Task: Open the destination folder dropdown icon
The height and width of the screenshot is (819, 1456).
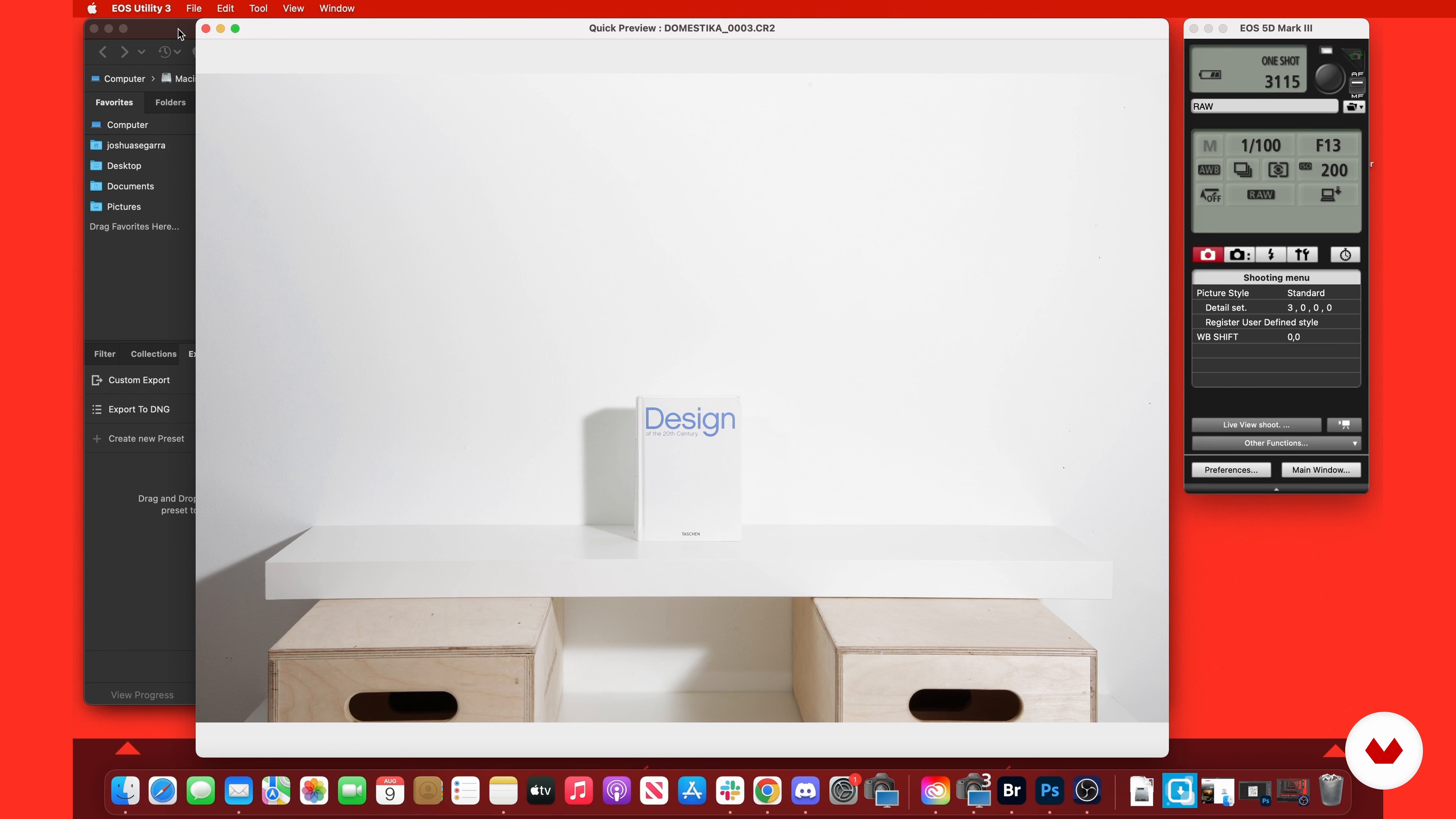Action: (1354, 107)
